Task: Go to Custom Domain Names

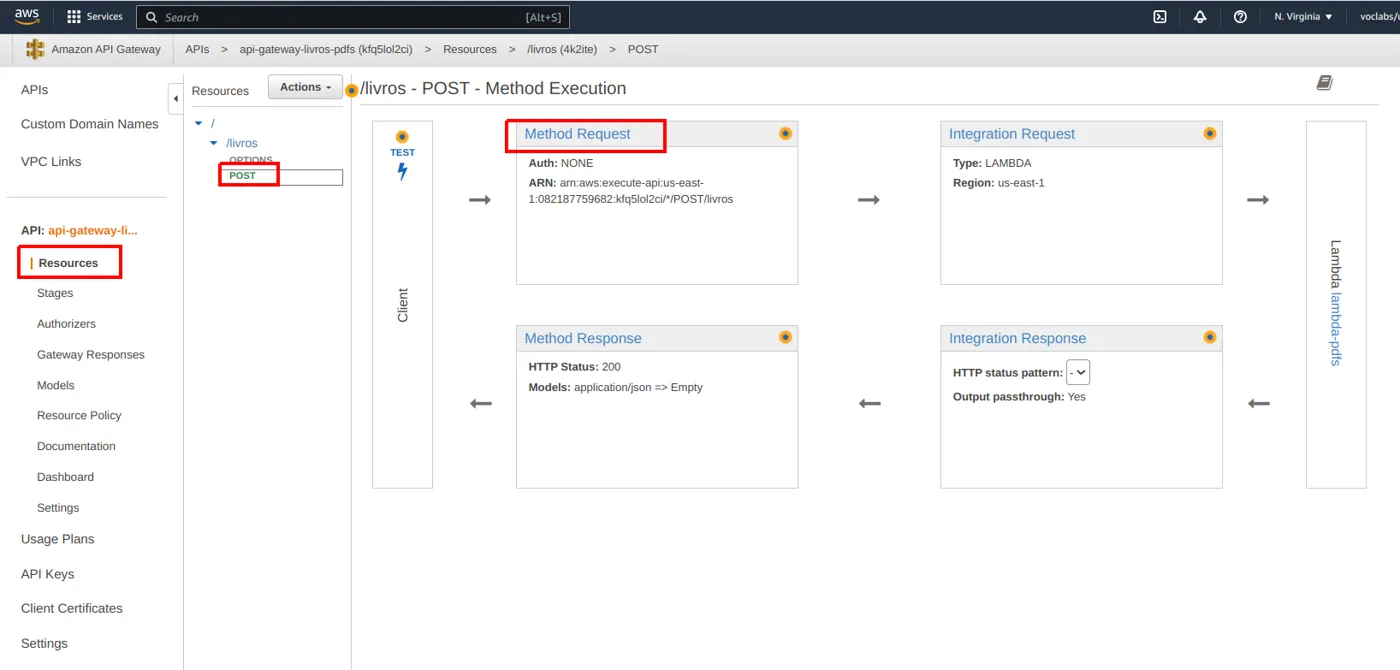Action: coord(90,124)
